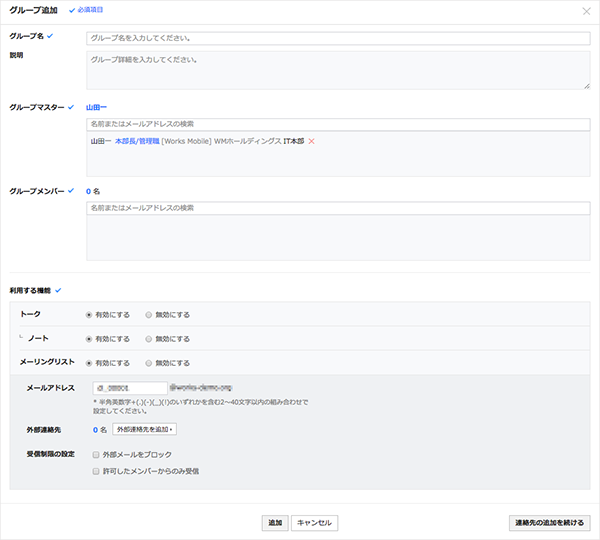Click the メールアドレス input box
This screenshot has height=540, width=600.
[129, 387]
